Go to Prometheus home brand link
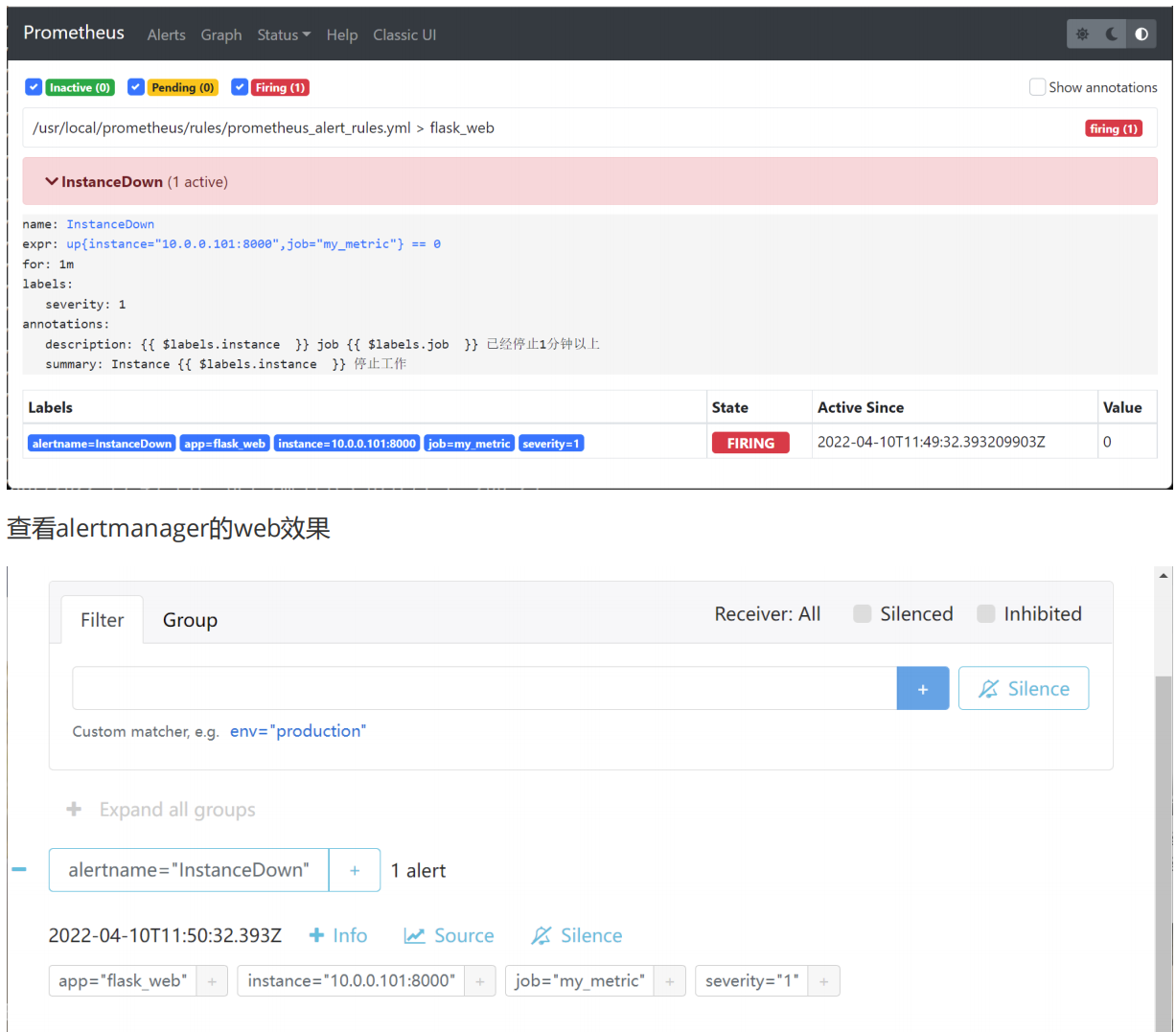The height and width of the screenshot is (1032, 1176). click(x=74, y=33)
